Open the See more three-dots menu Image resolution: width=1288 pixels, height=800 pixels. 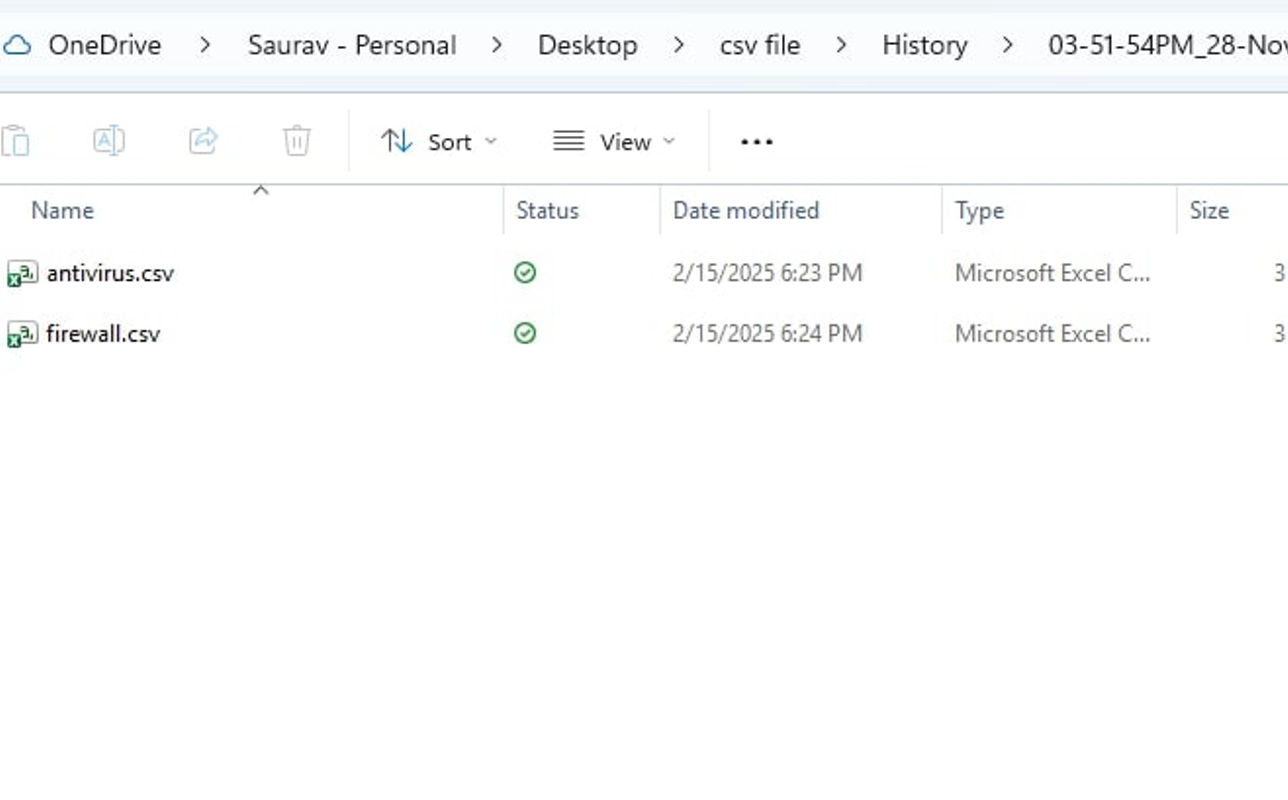(x=756, y=142)
